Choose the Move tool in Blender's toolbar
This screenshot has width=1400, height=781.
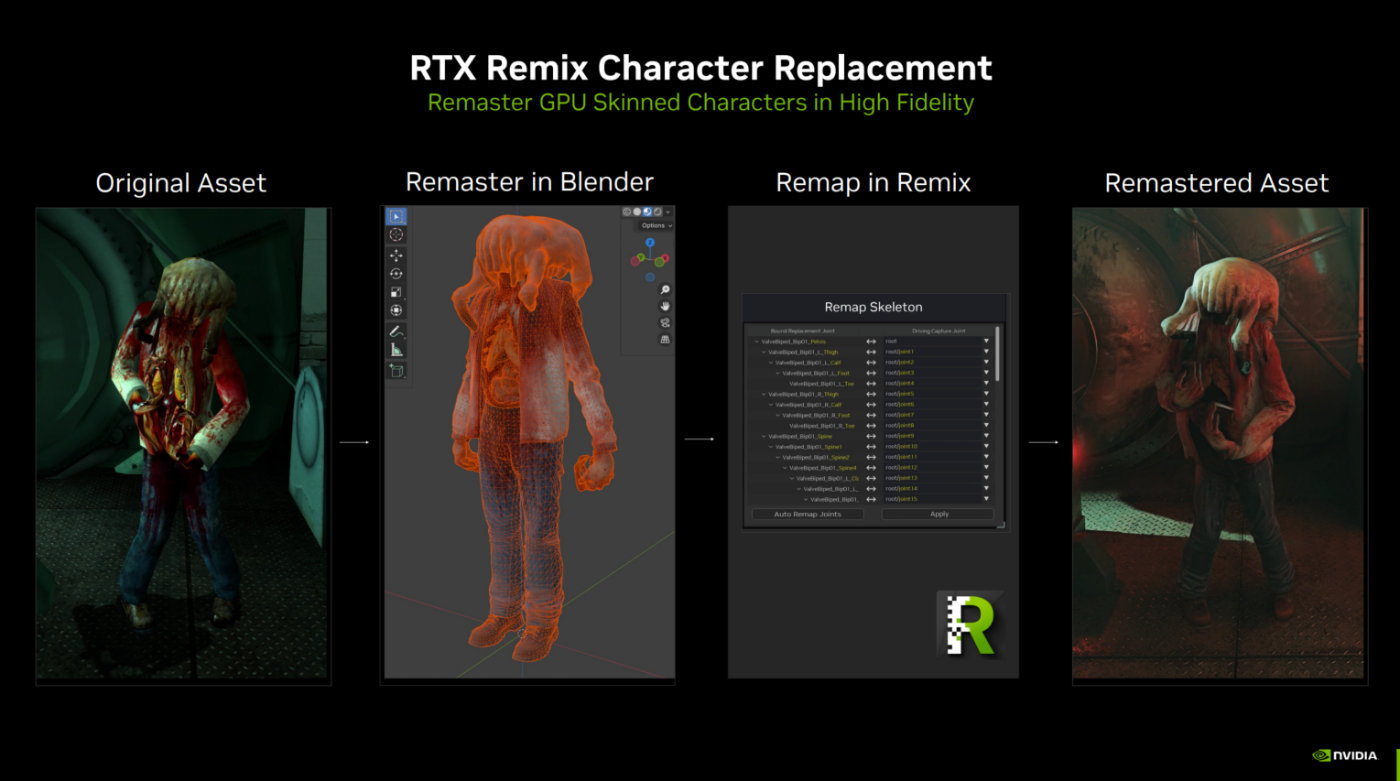tap(396, 255)
